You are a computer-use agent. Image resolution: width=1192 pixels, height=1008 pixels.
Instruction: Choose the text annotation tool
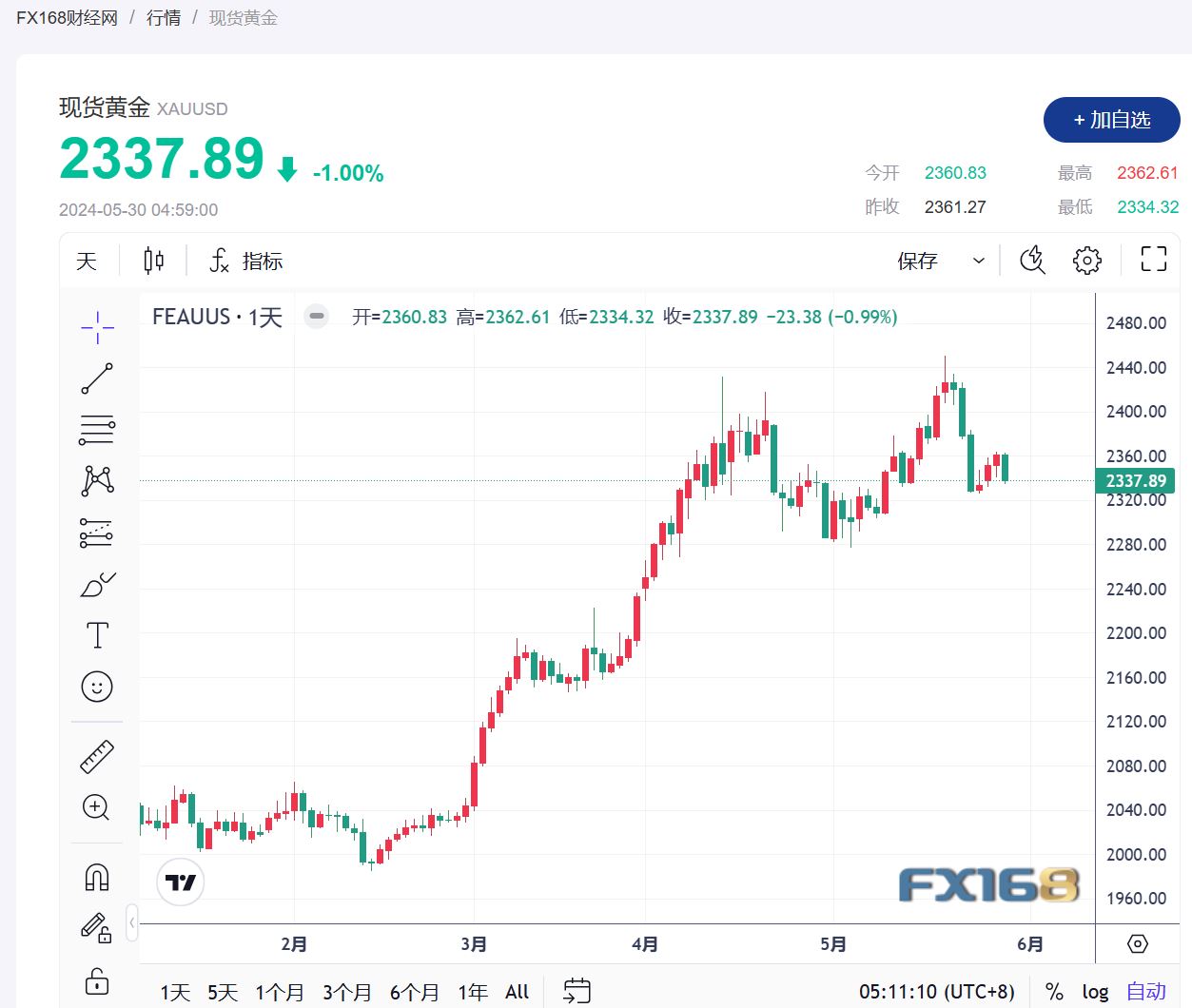(x=97, y=635)
